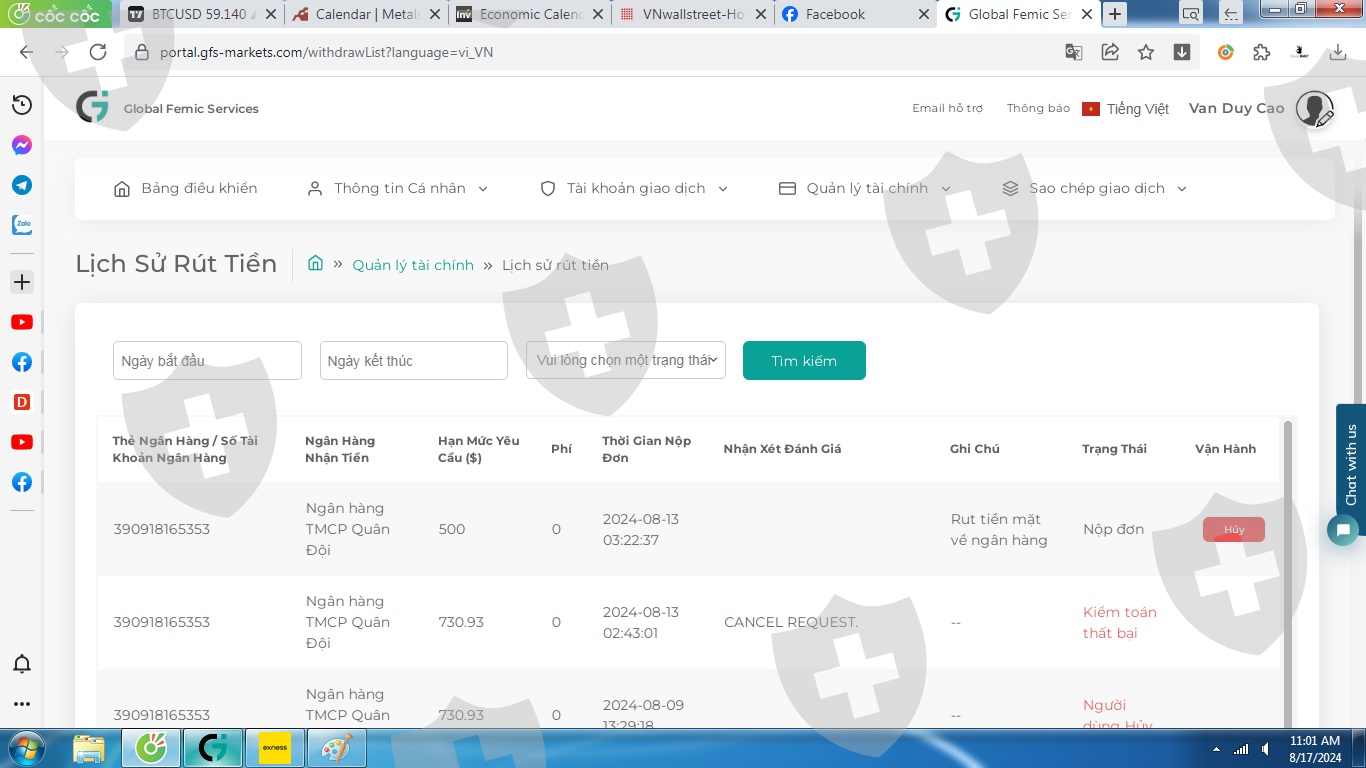The height and width of the screenshot is (768, 1366).
Task: Open the Exness app in the taskbar
Action: click(x=274, y=748)
